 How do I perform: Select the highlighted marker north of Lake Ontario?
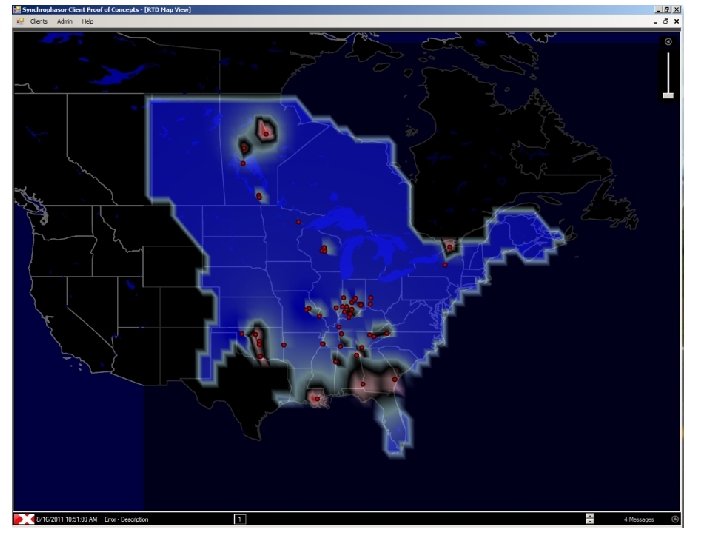[x=450, y=247]
